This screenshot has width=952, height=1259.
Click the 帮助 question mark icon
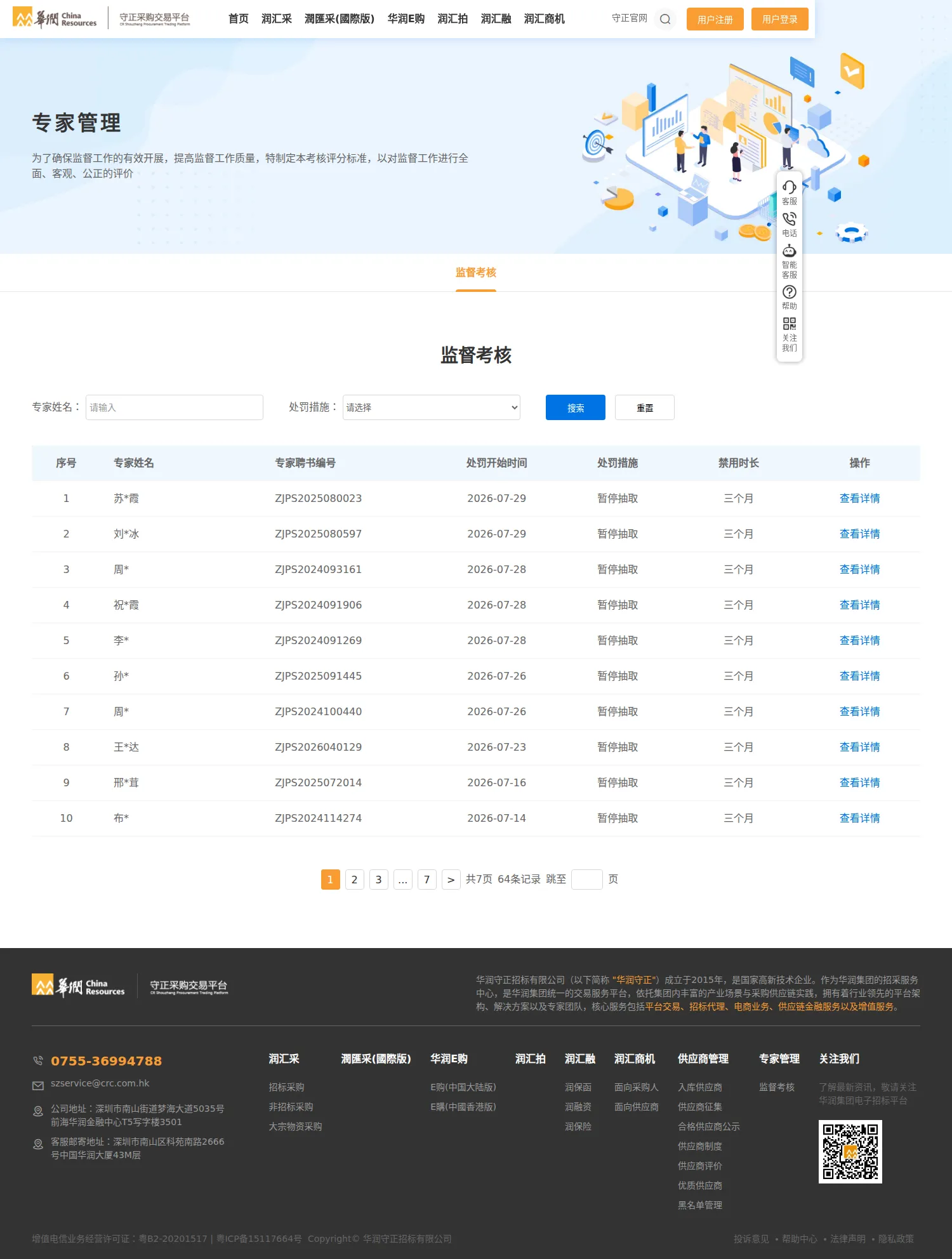789,292
